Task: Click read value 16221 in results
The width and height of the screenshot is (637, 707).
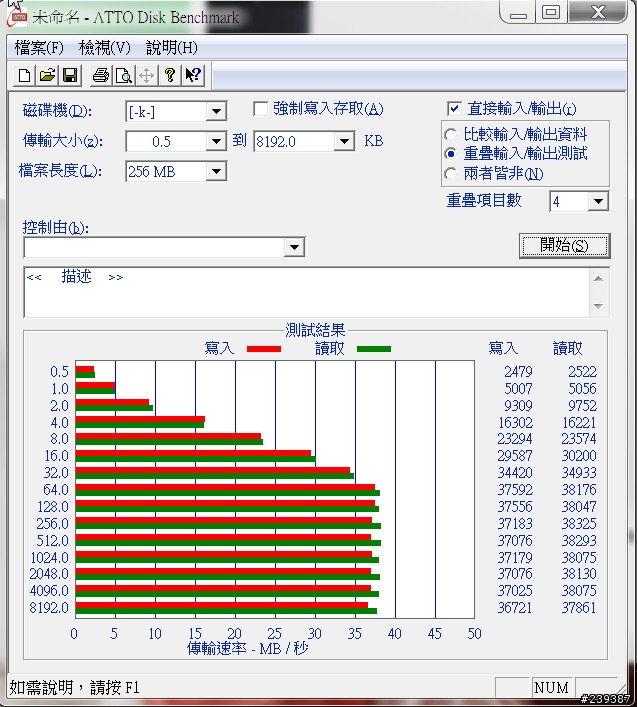Action: [x=579, y=422]
